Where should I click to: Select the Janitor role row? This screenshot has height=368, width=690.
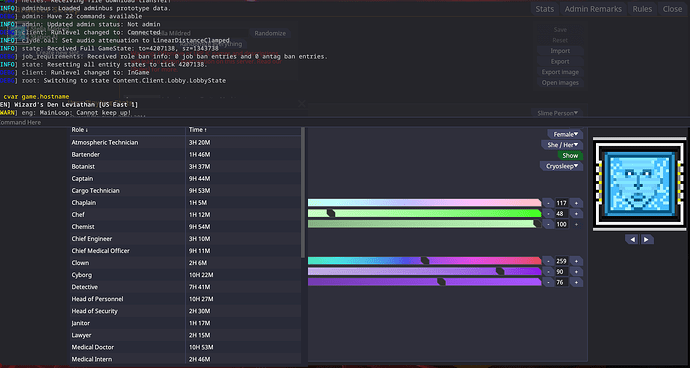(x=185, y=323)
